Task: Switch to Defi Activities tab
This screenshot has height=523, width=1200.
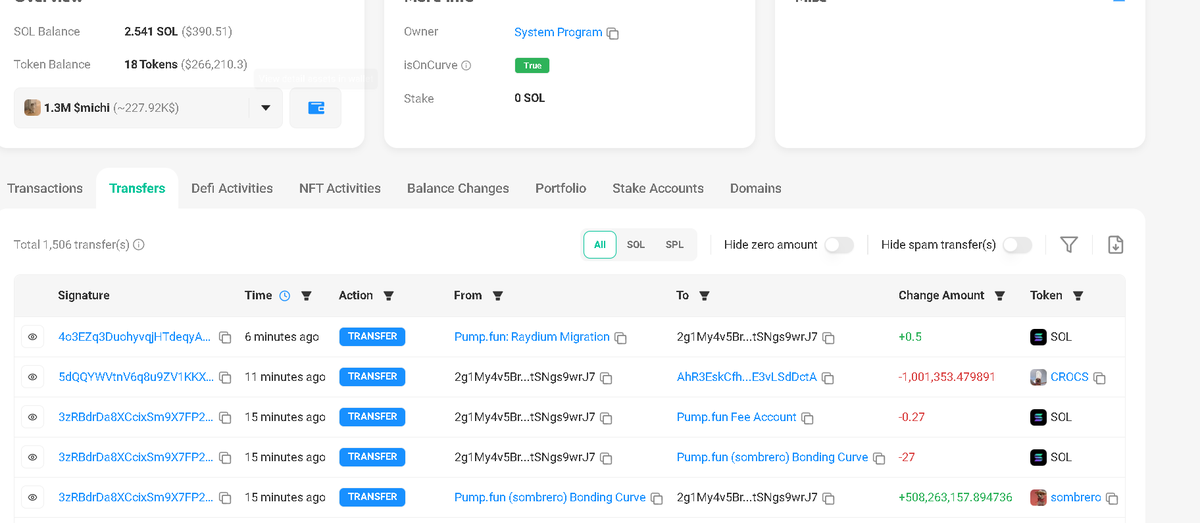Action: pos(232,188)
